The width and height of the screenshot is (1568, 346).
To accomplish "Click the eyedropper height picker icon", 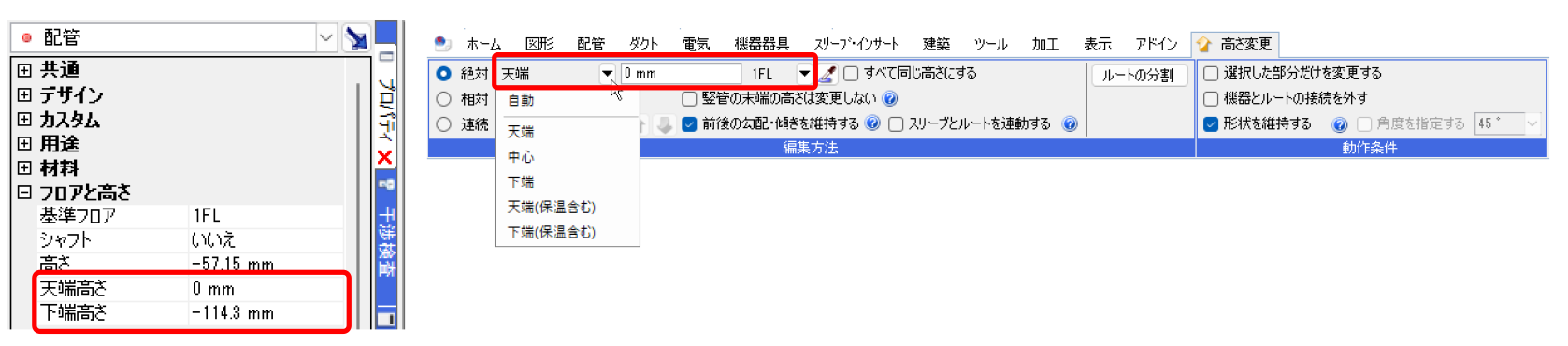I will click(x=828, y=73).
